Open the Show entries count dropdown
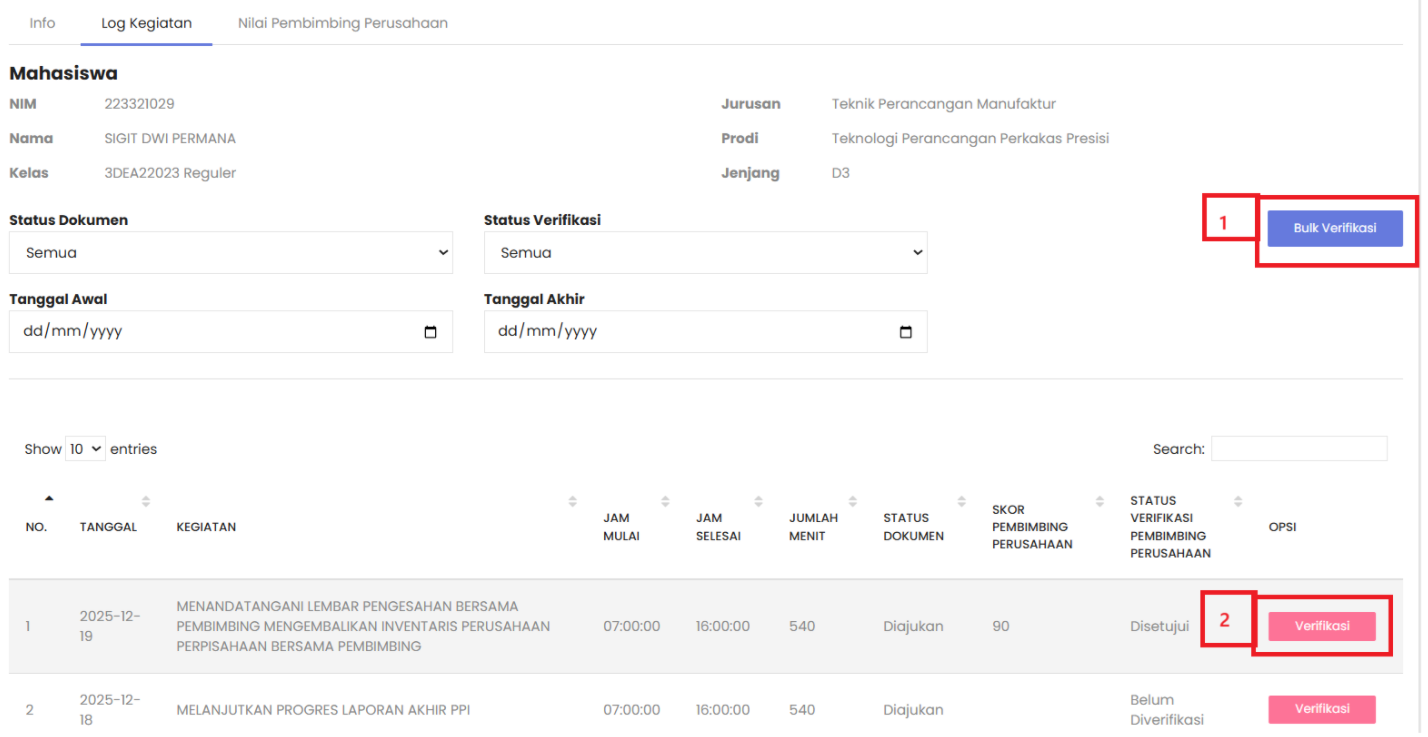 click(85, 449)
